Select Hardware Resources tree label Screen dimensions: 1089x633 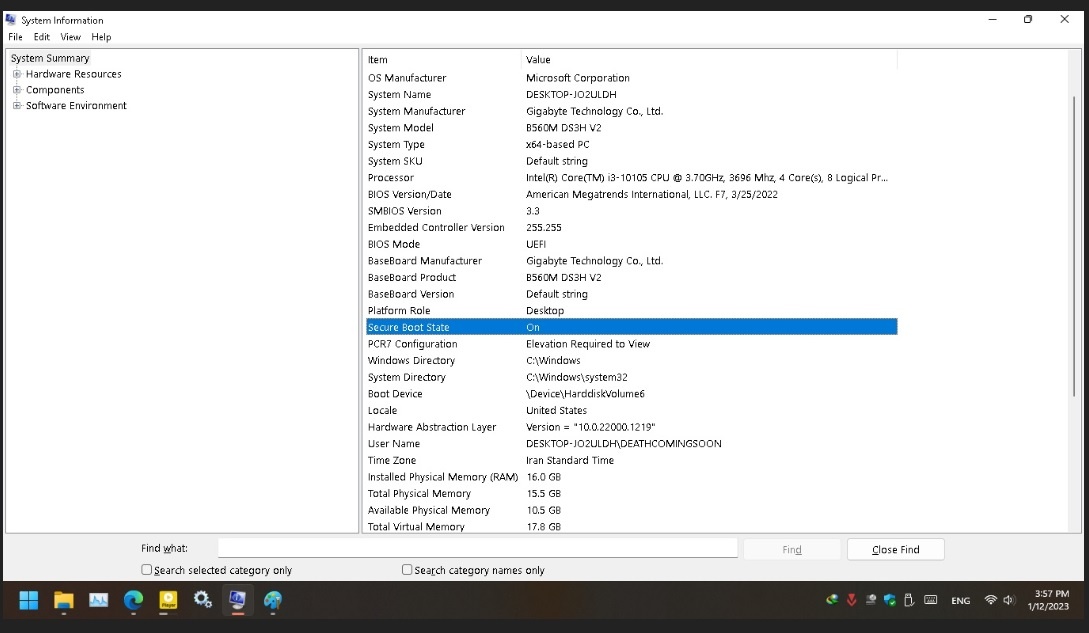[74, 74]
